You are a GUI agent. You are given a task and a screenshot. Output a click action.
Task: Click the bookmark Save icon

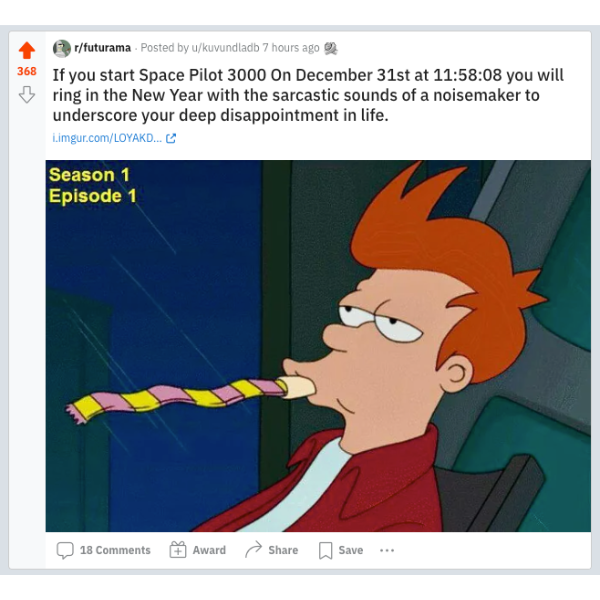(325, 550)
